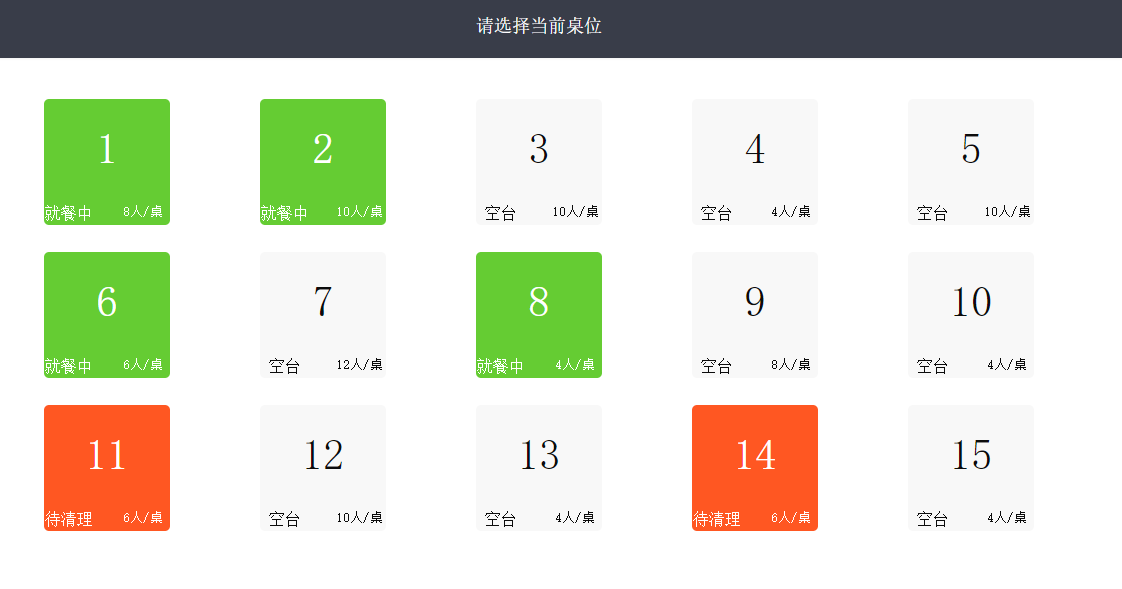Pick empty table 13
This screenshot has width=1122, height=589.
point(539,468)
